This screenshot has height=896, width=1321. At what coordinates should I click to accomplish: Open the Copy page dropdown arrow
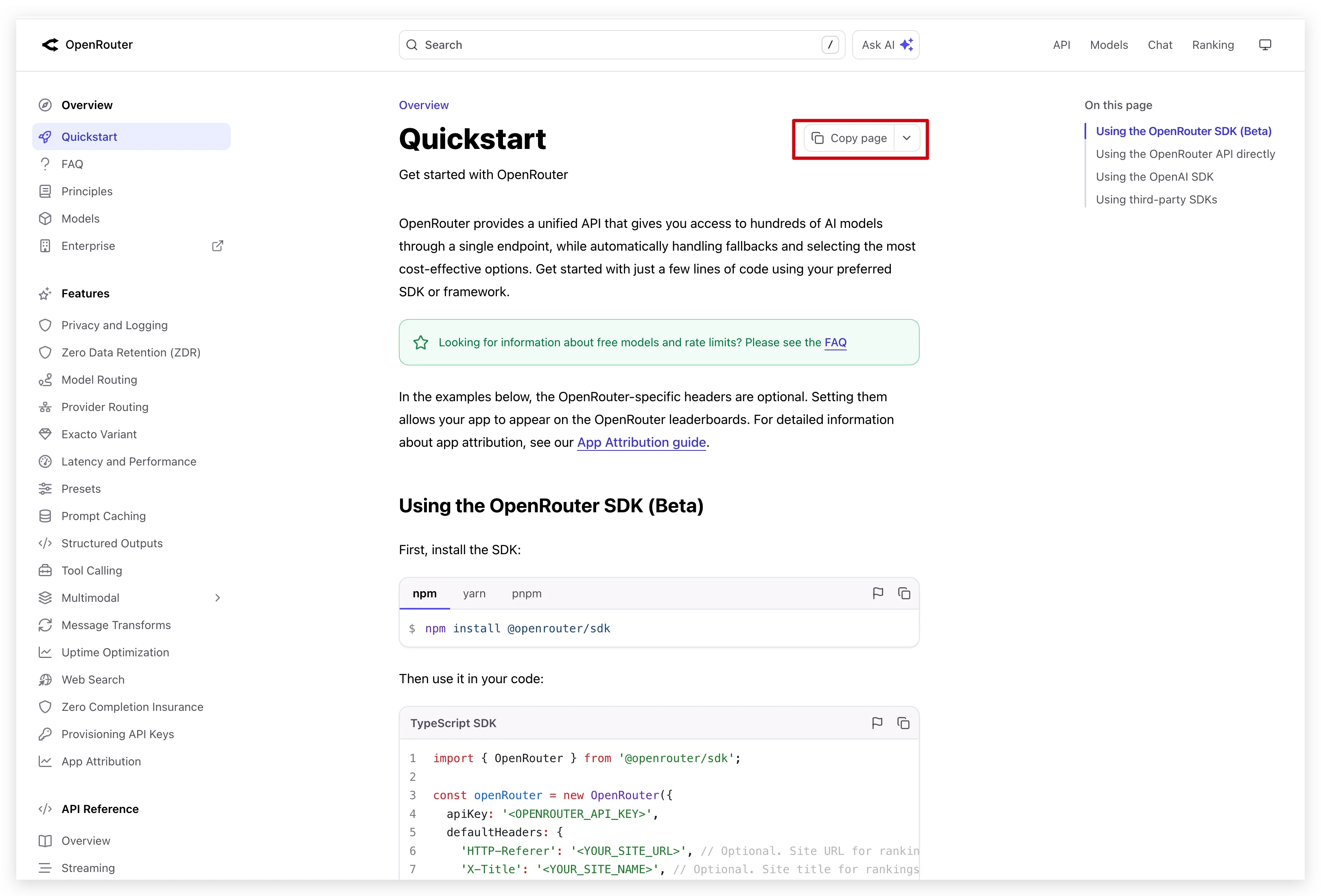click(907, 138)
